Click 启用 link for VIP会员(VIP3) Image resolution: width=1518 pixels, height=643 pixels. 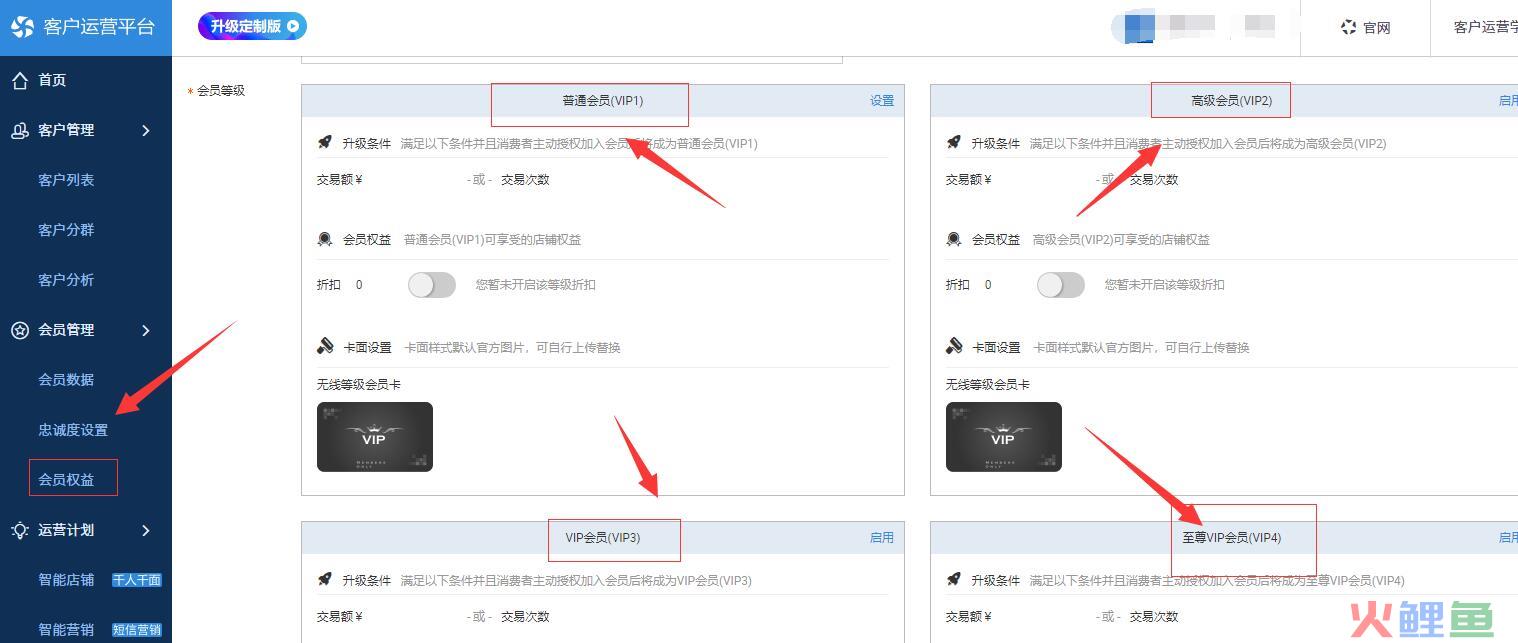point(882,538)
